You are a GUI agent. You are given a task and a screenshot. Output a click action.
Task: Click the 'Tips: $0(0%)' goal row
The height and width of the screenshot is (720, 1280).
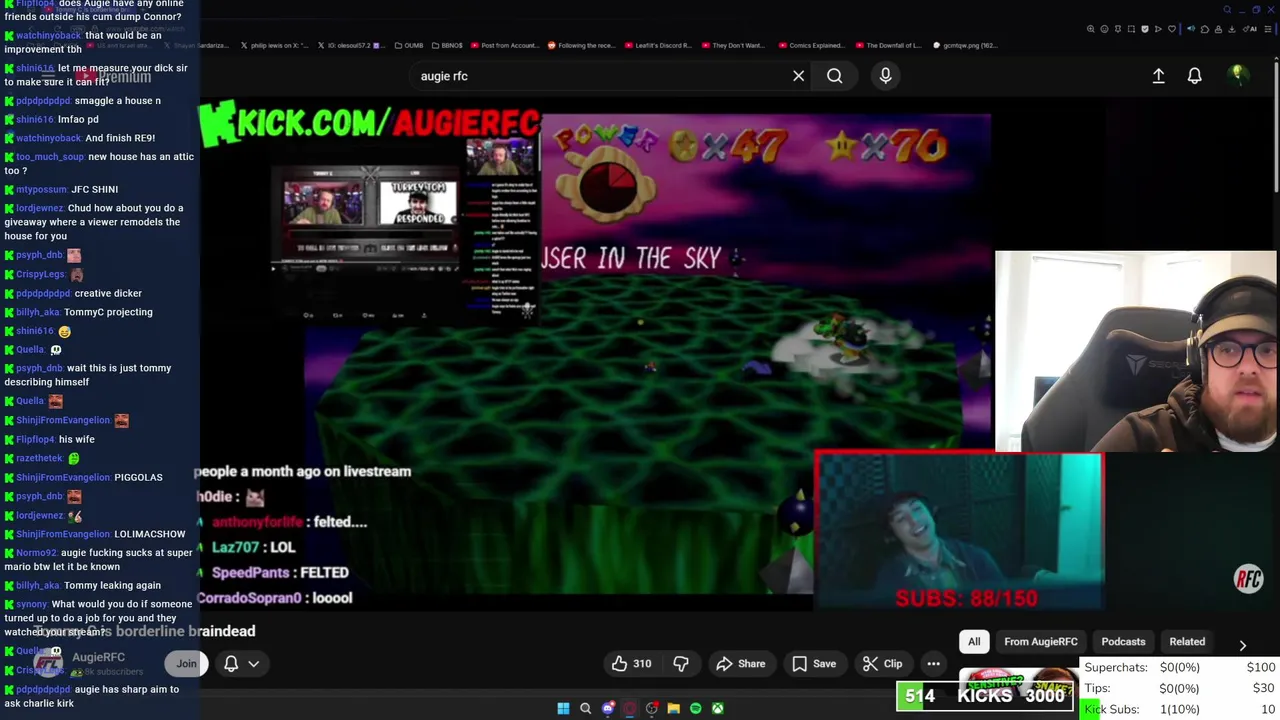pos(1180,688)
